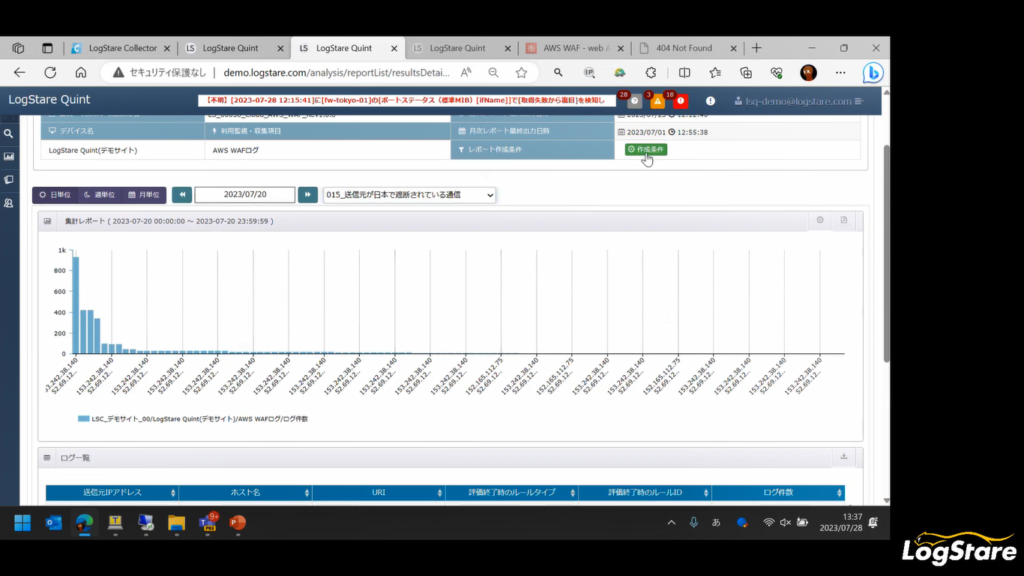Sort by ログ件数 column
The image size is (1024, 576).
[x=778, y=492]
